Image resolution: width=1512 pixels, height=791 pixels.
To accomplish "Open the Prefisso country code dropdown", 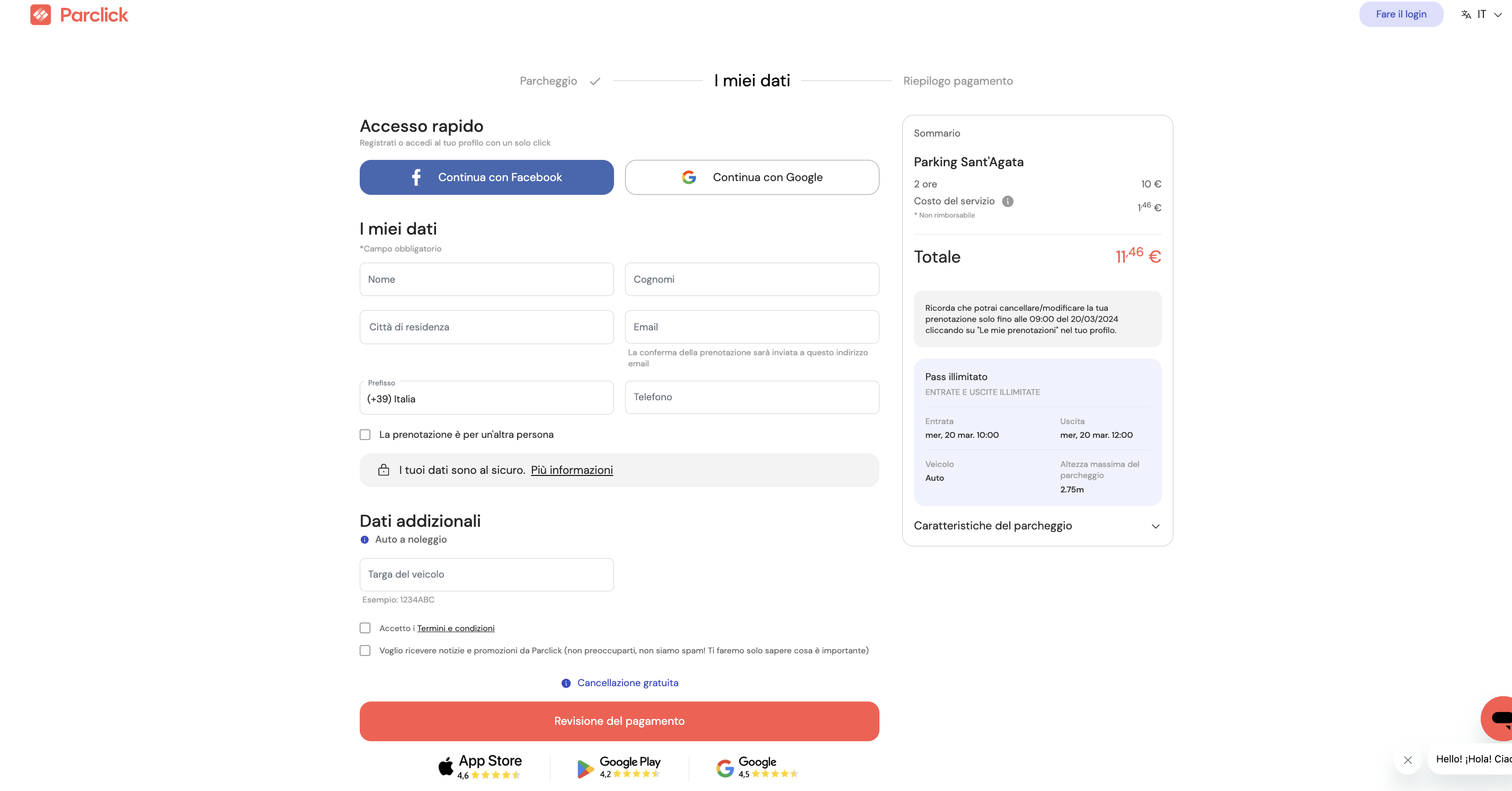I will click(486, 399).
